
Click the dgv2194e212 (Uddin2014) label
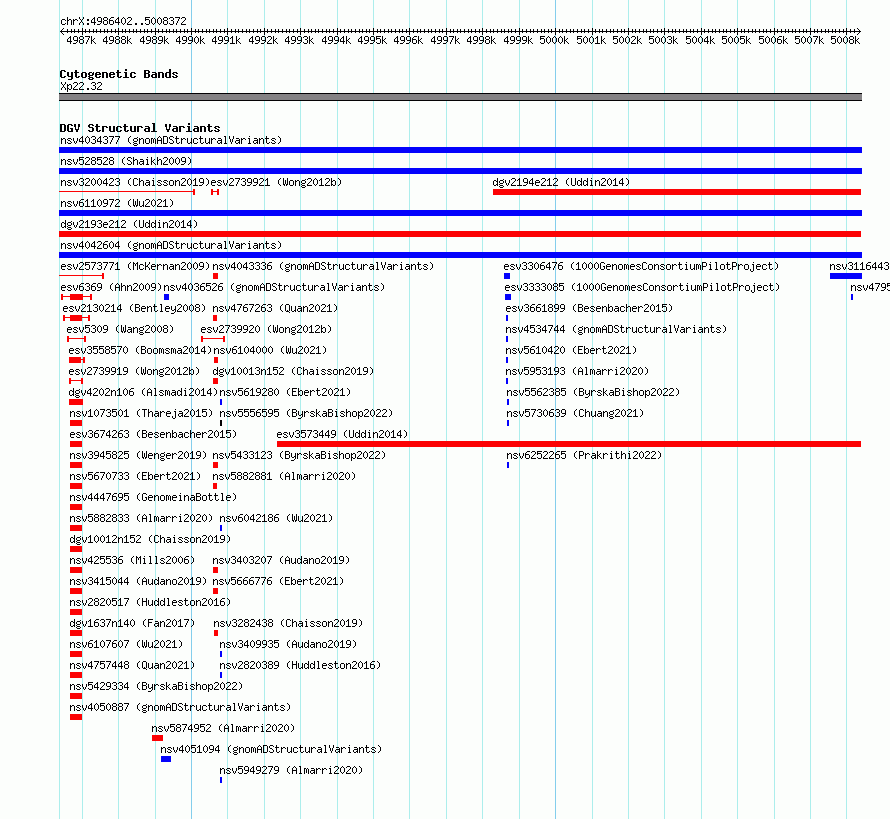(561, 182)
